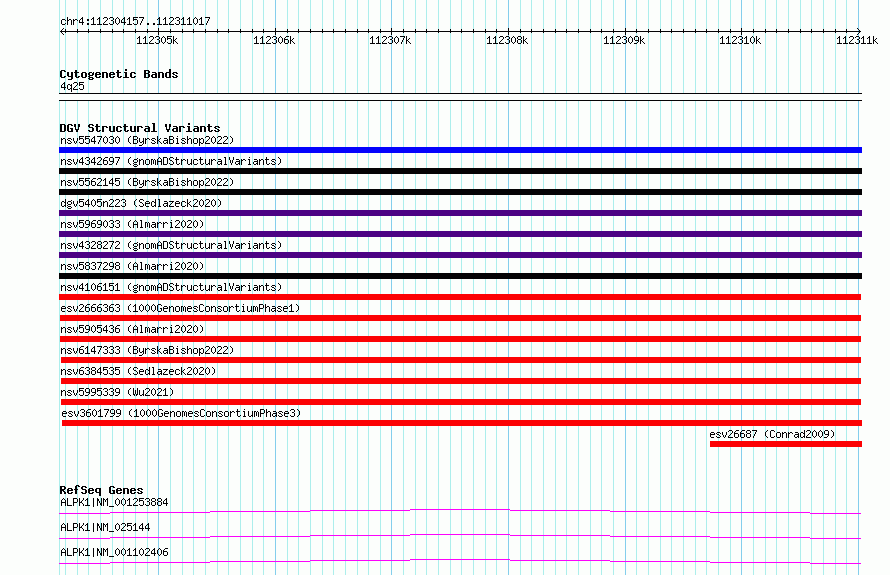Open nsv5969033 (Almarri2020) variant label
This screenshot has height=575, width=890.
[132, 224]
